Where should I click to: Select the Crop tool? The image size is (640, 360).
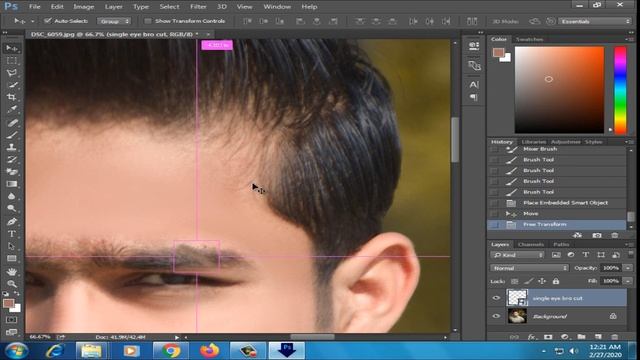coord(11,97)
